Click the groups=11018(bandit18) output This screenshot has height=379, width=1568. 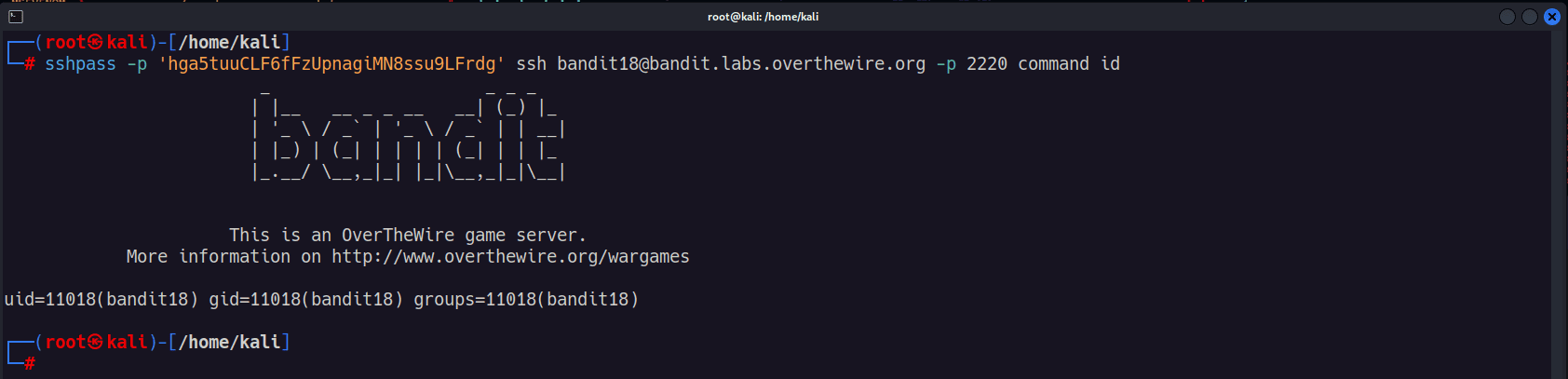coord(526,300)
